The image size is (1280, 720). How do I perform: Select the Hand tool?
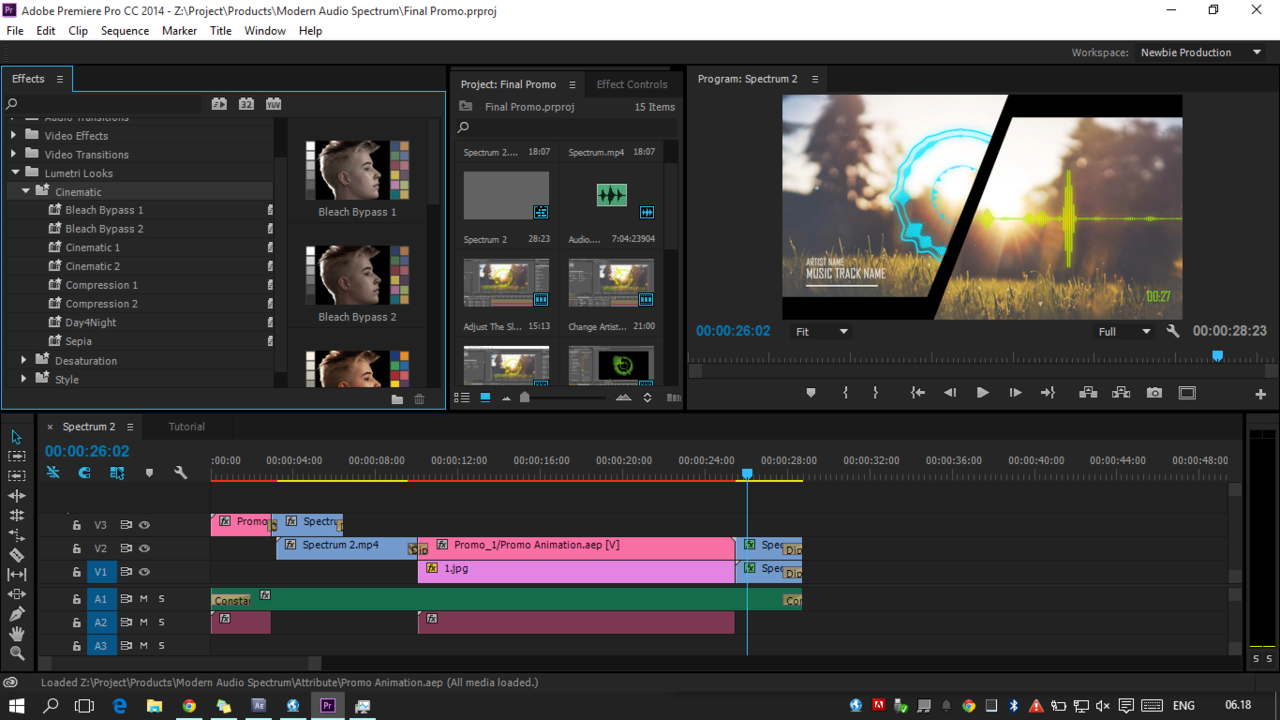point(17,633)
